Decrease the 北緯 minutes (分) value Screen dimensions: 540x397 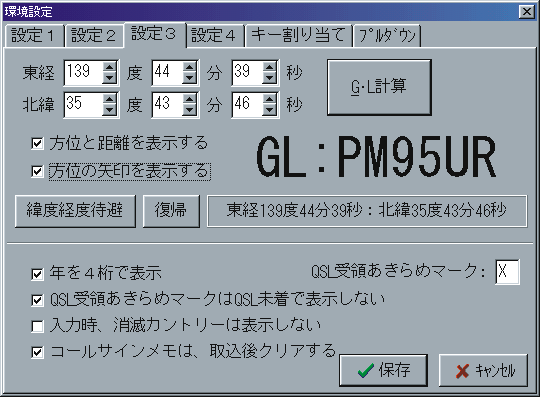tap(189, 110)
